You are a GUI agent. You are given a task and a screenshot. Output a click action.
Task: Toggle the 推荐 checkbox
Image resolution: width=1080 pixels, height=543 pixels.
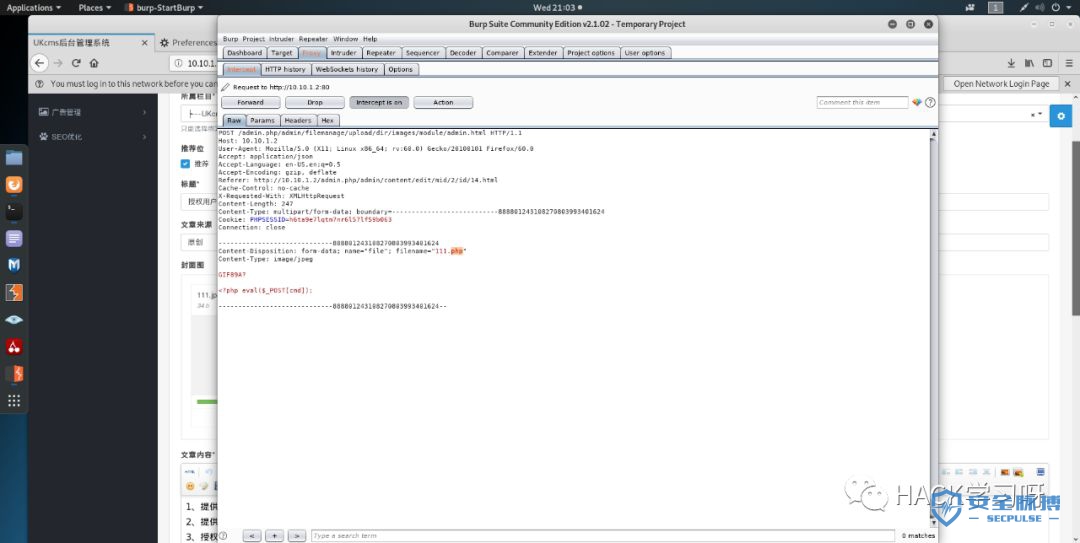click(185, 164)
